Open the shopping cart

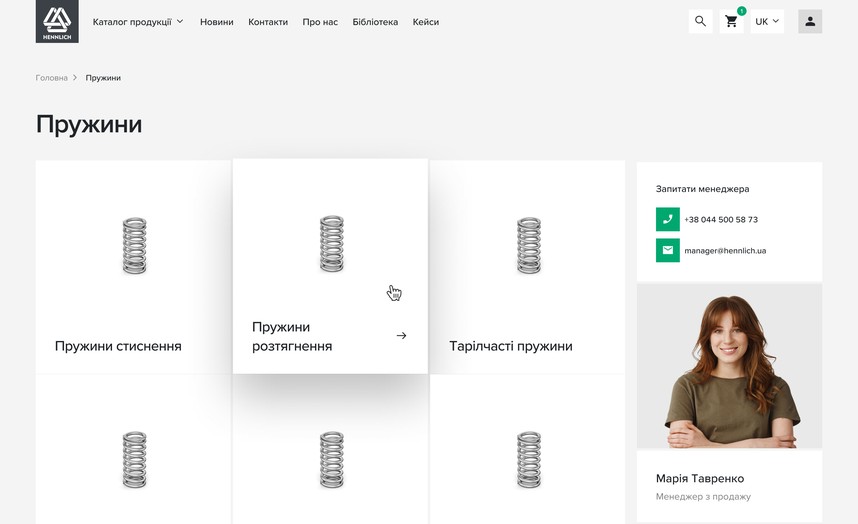[731, 21]
